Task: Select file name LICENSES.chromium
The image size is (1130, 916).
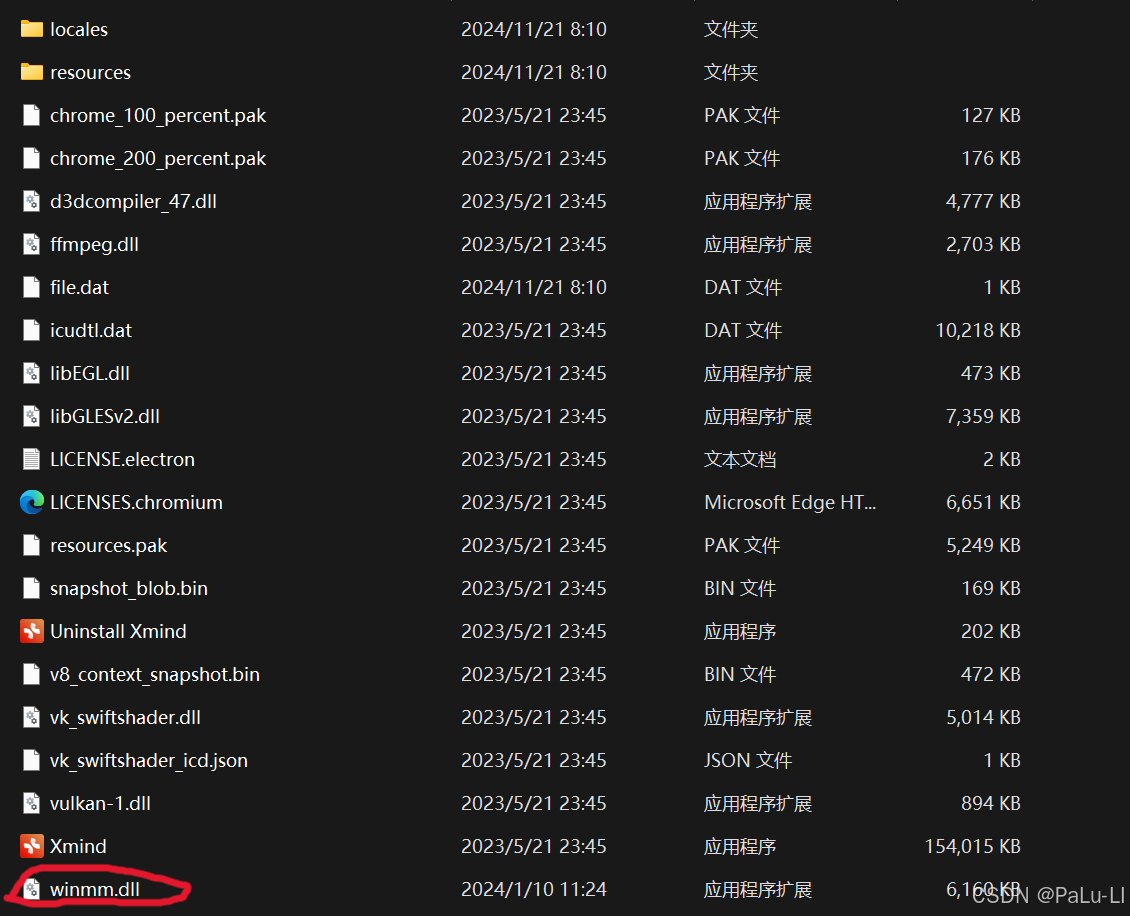Action: tap(136, 502)
